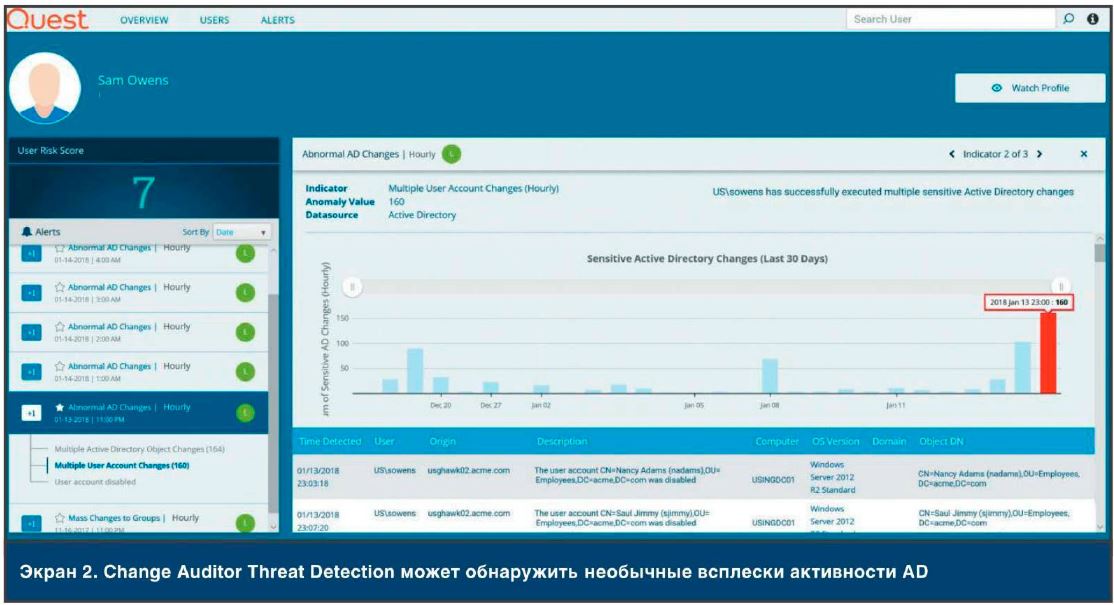Click the alerts list scrollbar
This screenshot has width=1114, height=605.
coord(273,402)
